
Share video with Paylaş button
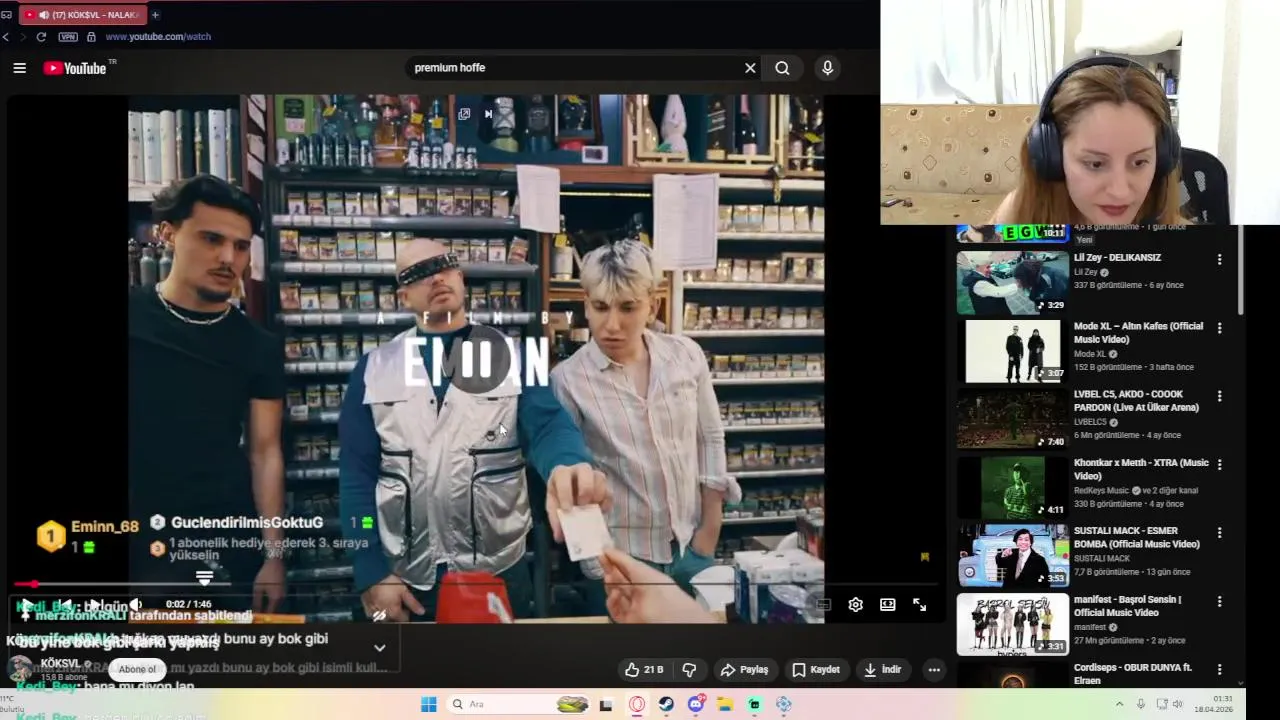(745, 670)
